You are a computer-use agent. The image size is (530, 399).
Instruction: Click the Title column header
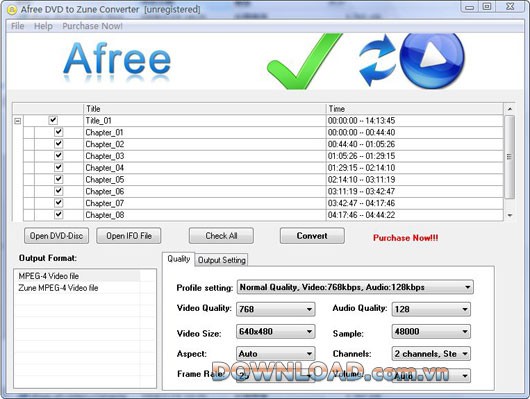point(204,109)
